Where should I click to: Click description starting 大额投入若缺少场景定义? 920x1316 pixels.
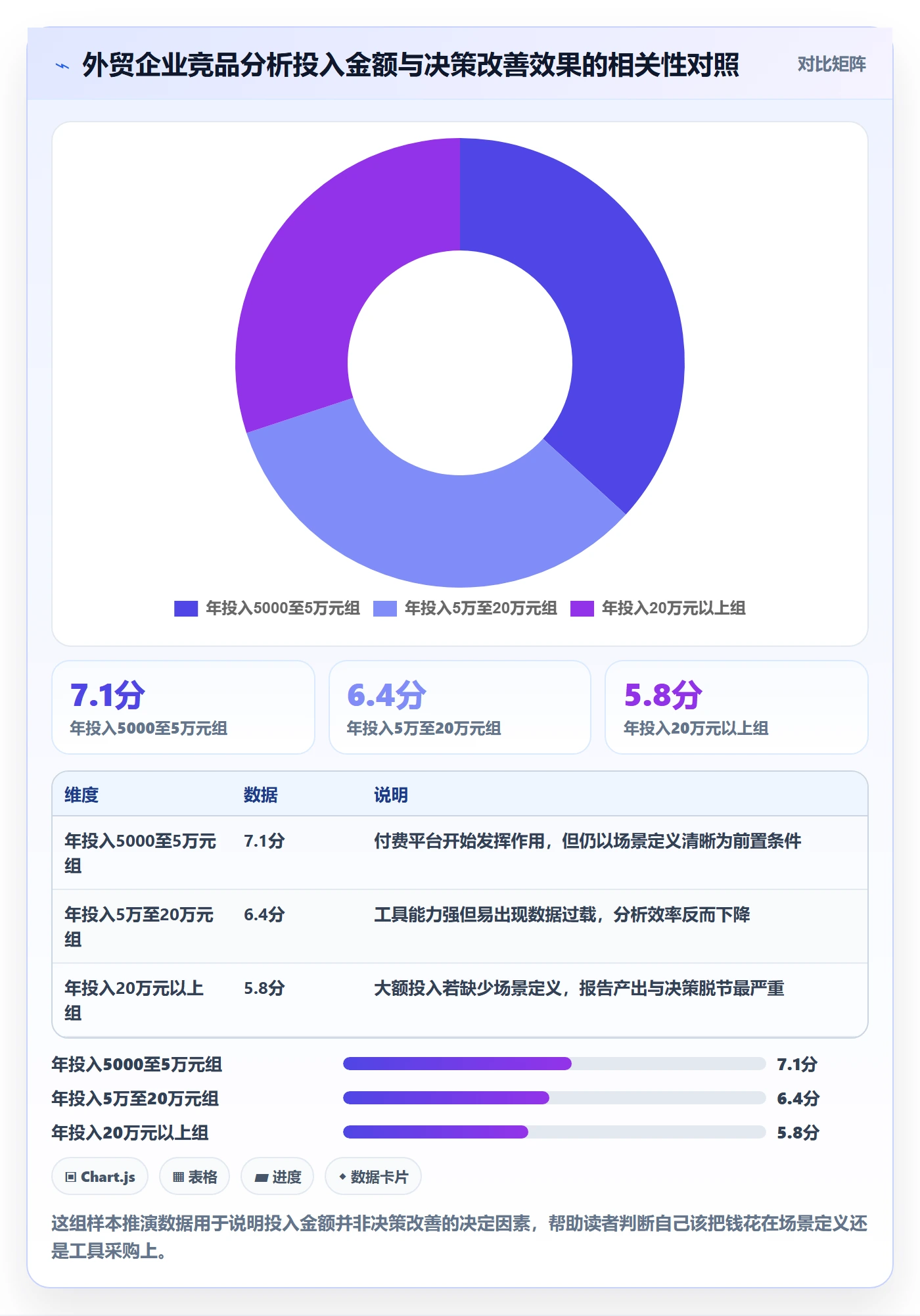[579, 989]
